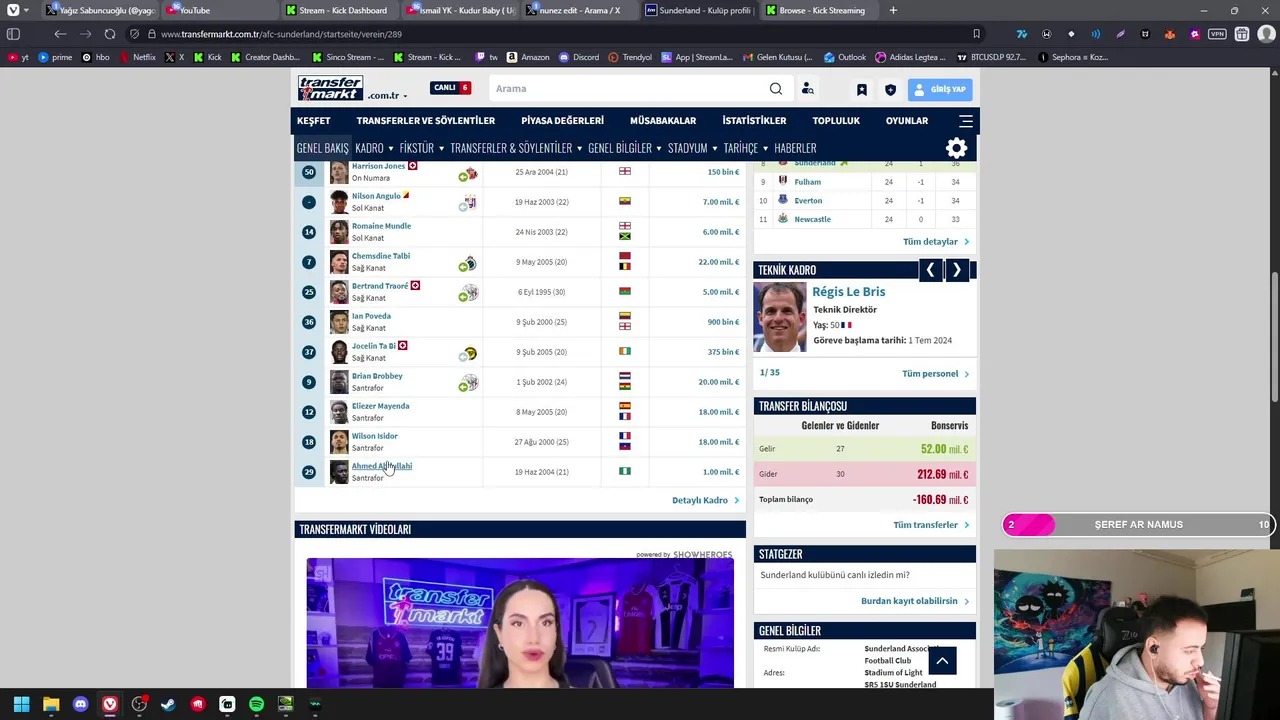Click the Burdan kayıt olabilirsin link

[915, 601]
